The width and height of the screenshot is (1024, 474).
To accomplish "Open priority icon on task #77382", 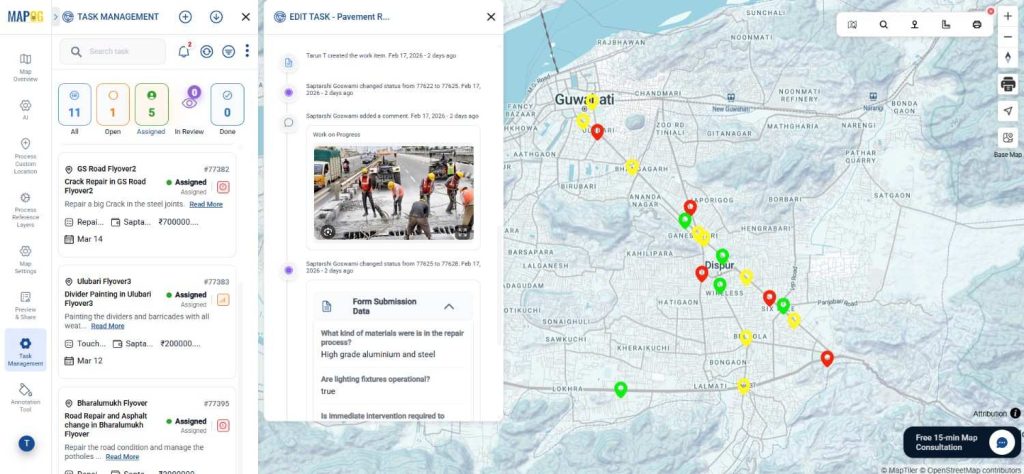I will (x=223, y=187).
